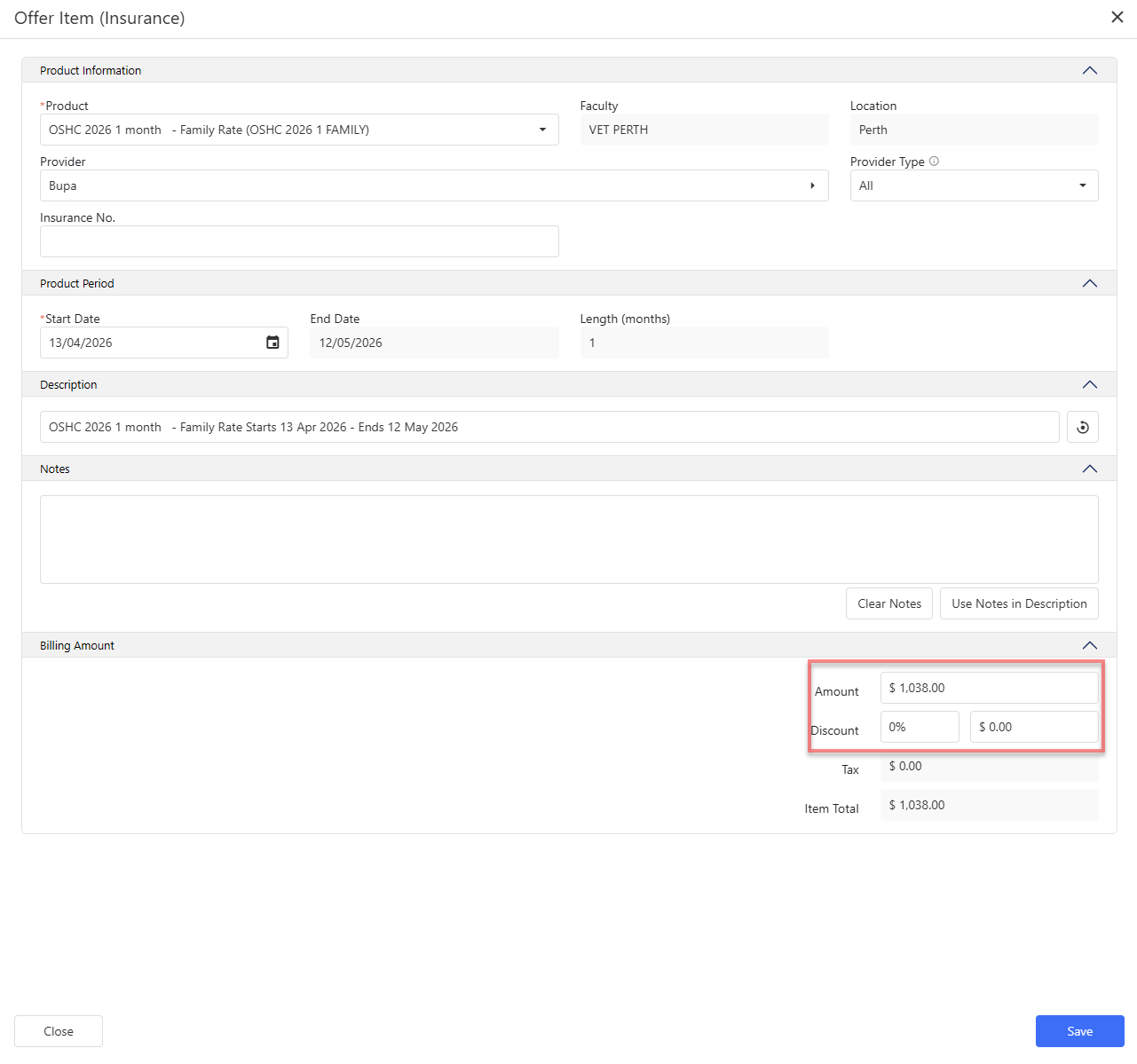This screenshot has height=1064, width=1137.
Task: Click the Clear Notes button
Action: pos(888,603)
